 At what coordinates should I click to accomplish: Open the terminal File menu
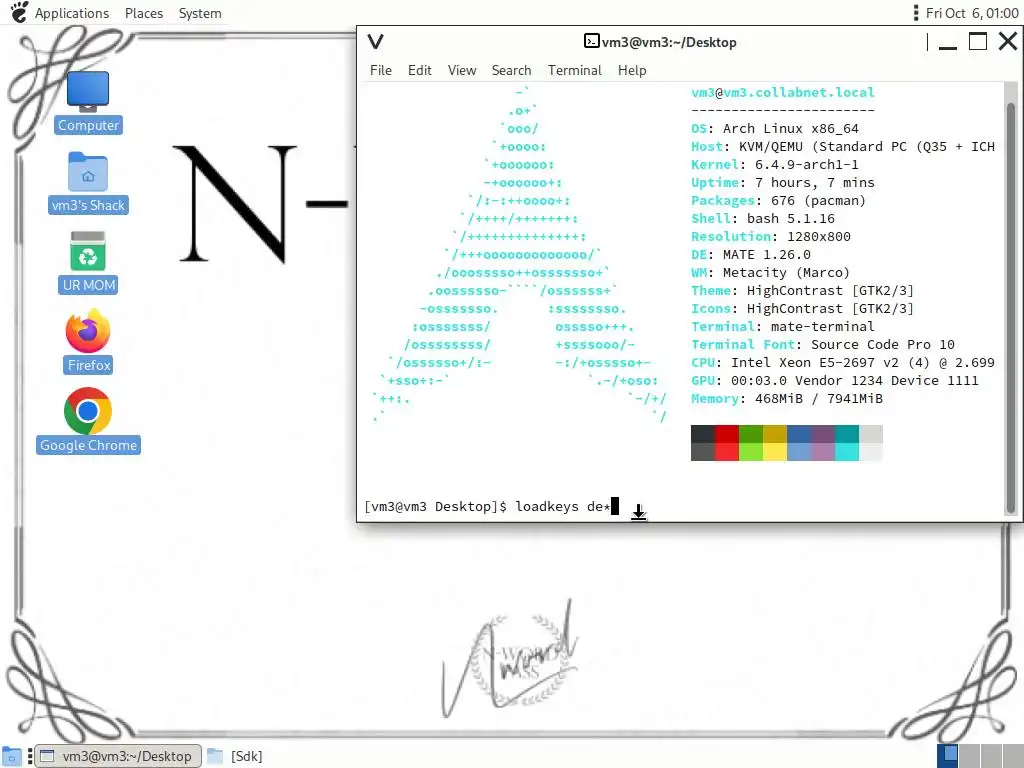tap(381, 70)
